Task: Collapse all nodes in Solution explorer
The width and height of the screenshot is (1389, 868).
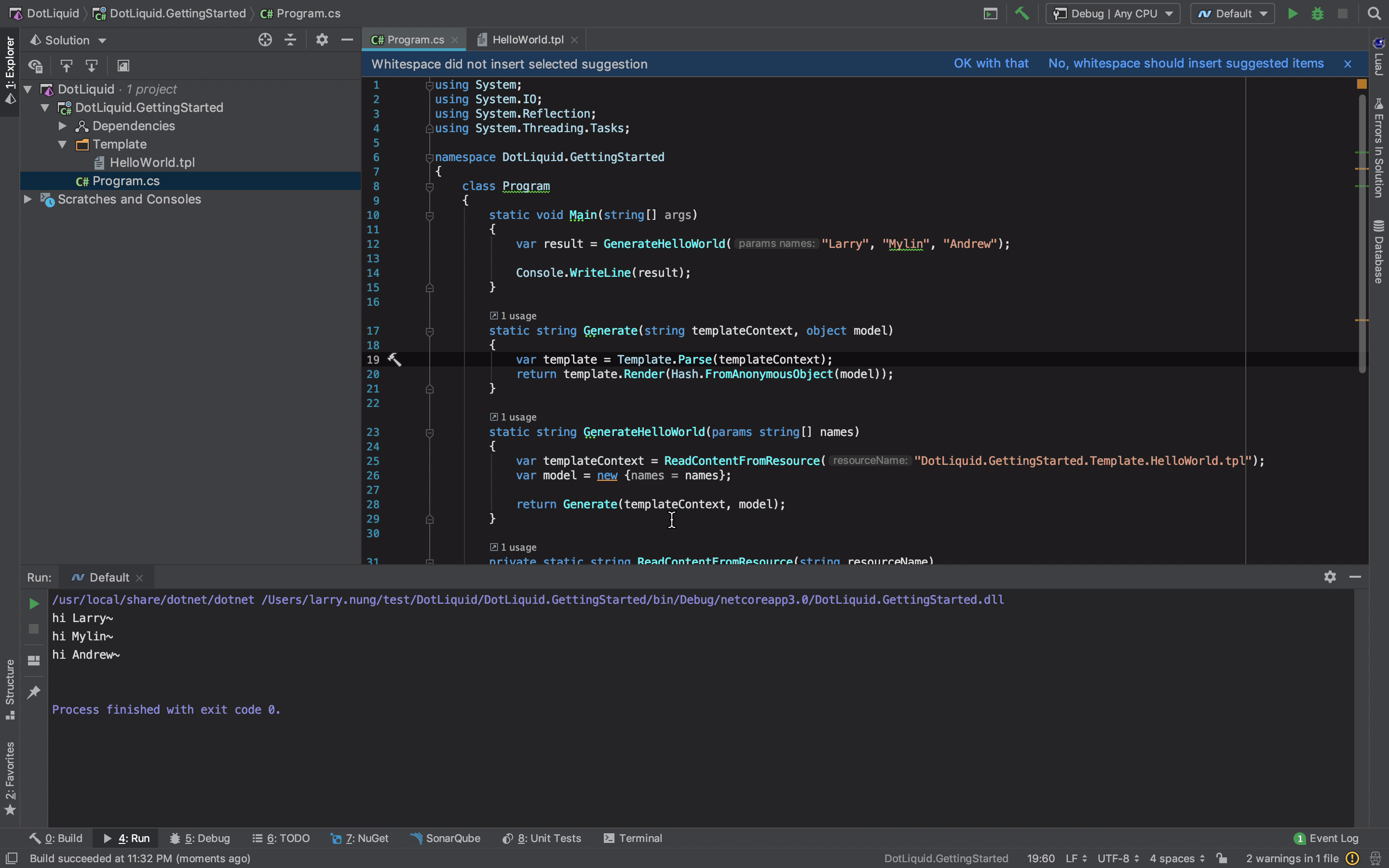Action: 290,40
